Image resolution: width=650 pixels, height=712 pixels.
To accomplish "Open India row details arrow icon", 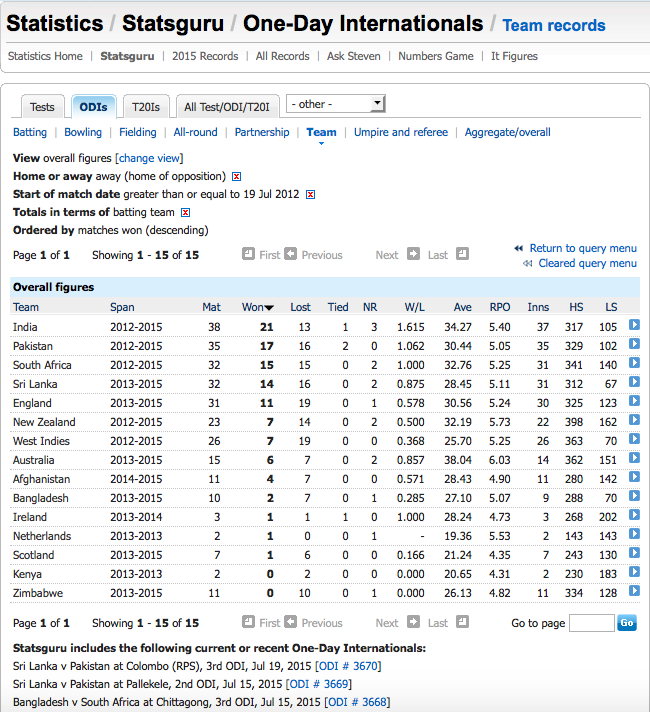I will click(634, 325).
